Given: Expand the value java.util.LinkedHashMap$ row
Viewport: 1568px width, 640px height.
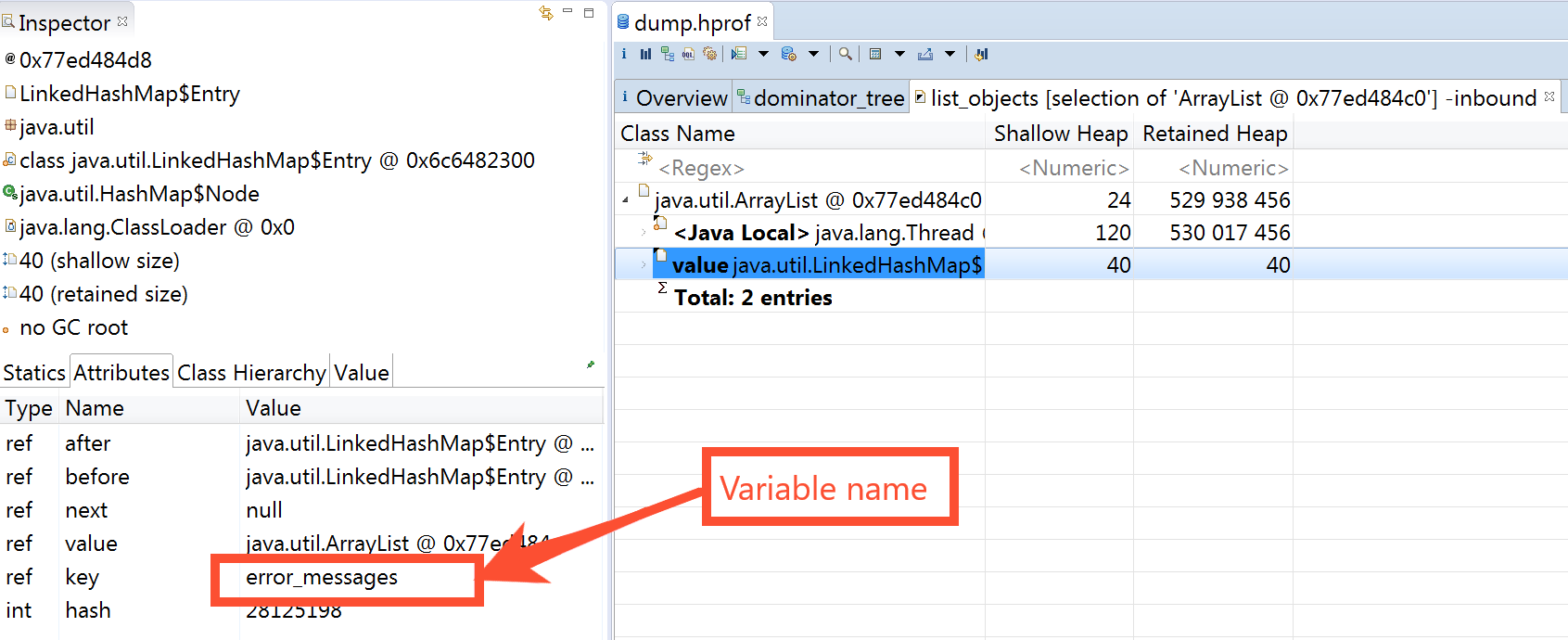Looking at the screenshot, I should click(643, 264).
